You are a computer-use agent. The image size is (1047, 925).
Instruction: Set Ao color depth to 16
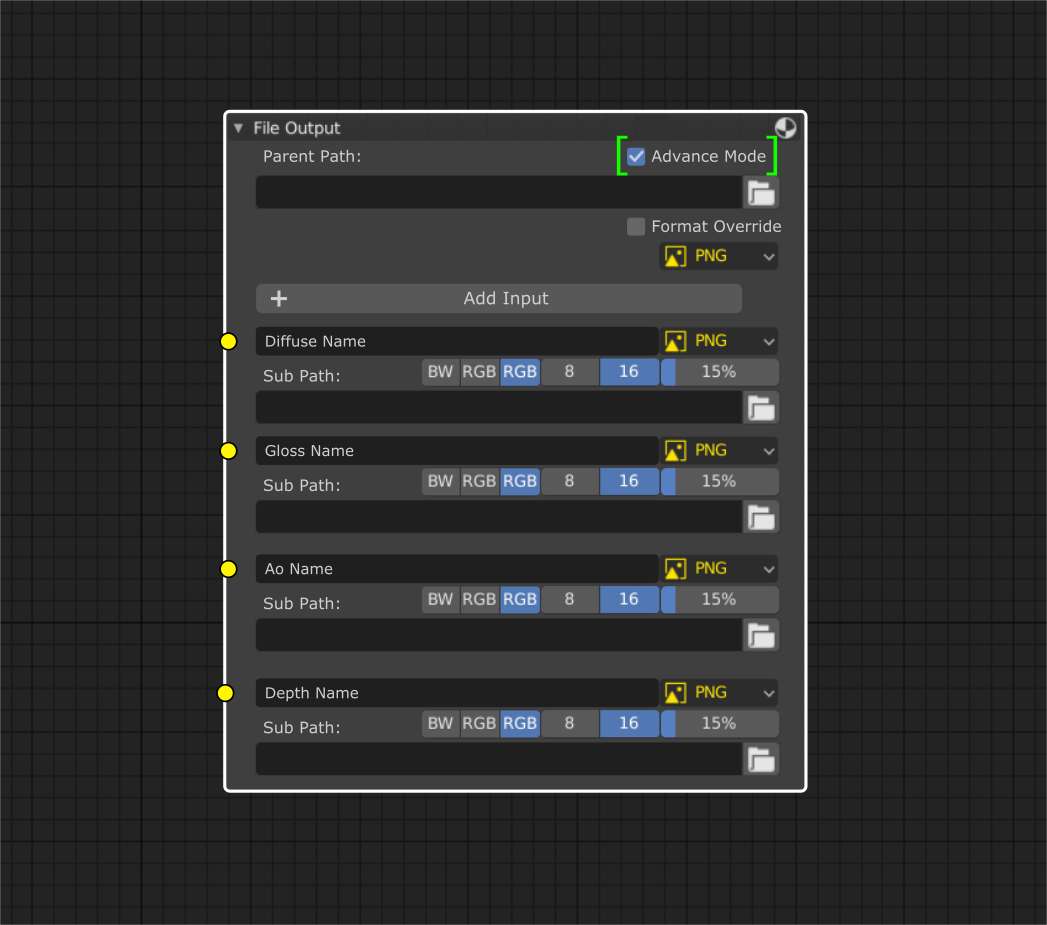coord(629,600)
